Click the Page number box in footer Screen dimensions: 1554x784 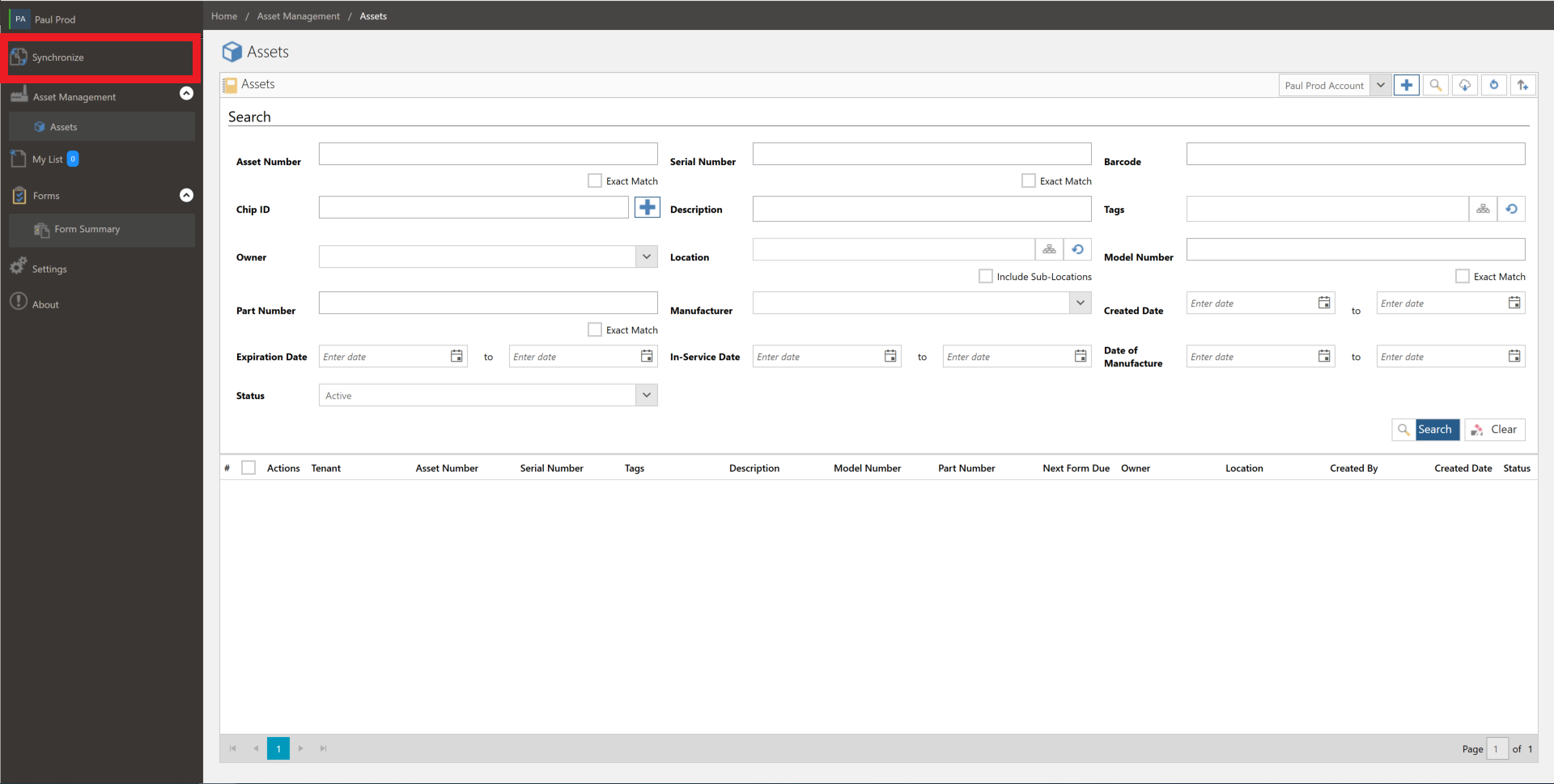(1497, 748)
